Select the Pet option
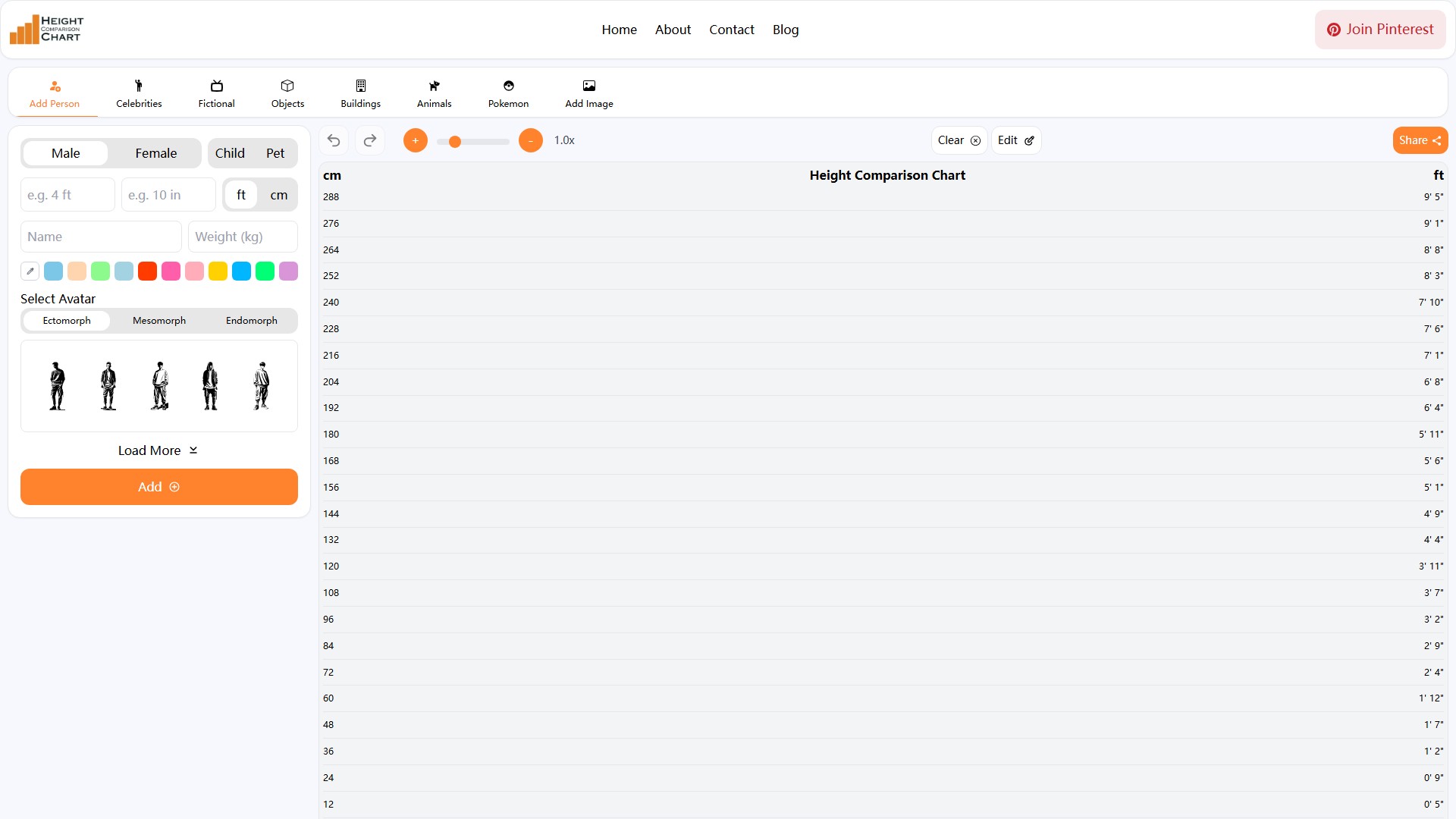The height and width of the screenshot is (819, 1456). 275,153
